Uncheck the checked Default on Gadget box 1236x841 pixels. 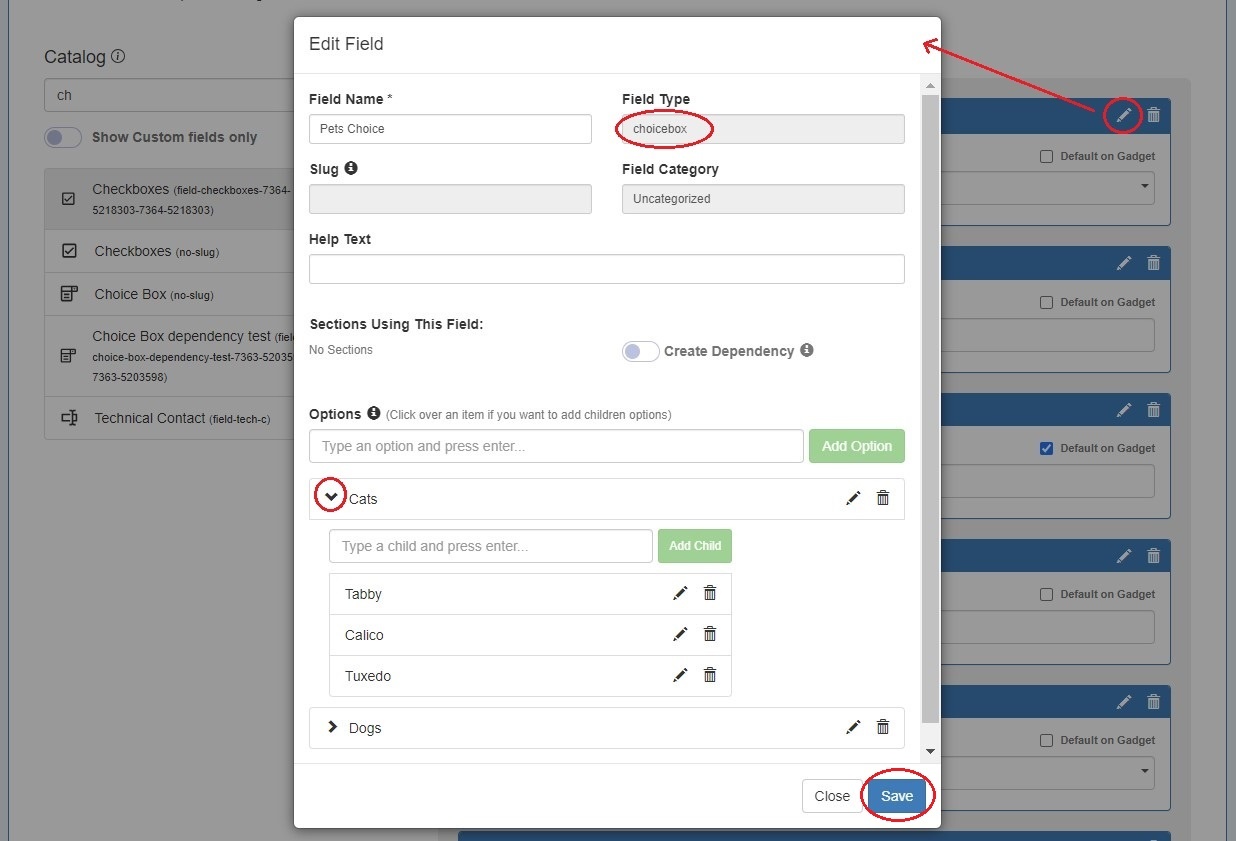click(1047, 448)
